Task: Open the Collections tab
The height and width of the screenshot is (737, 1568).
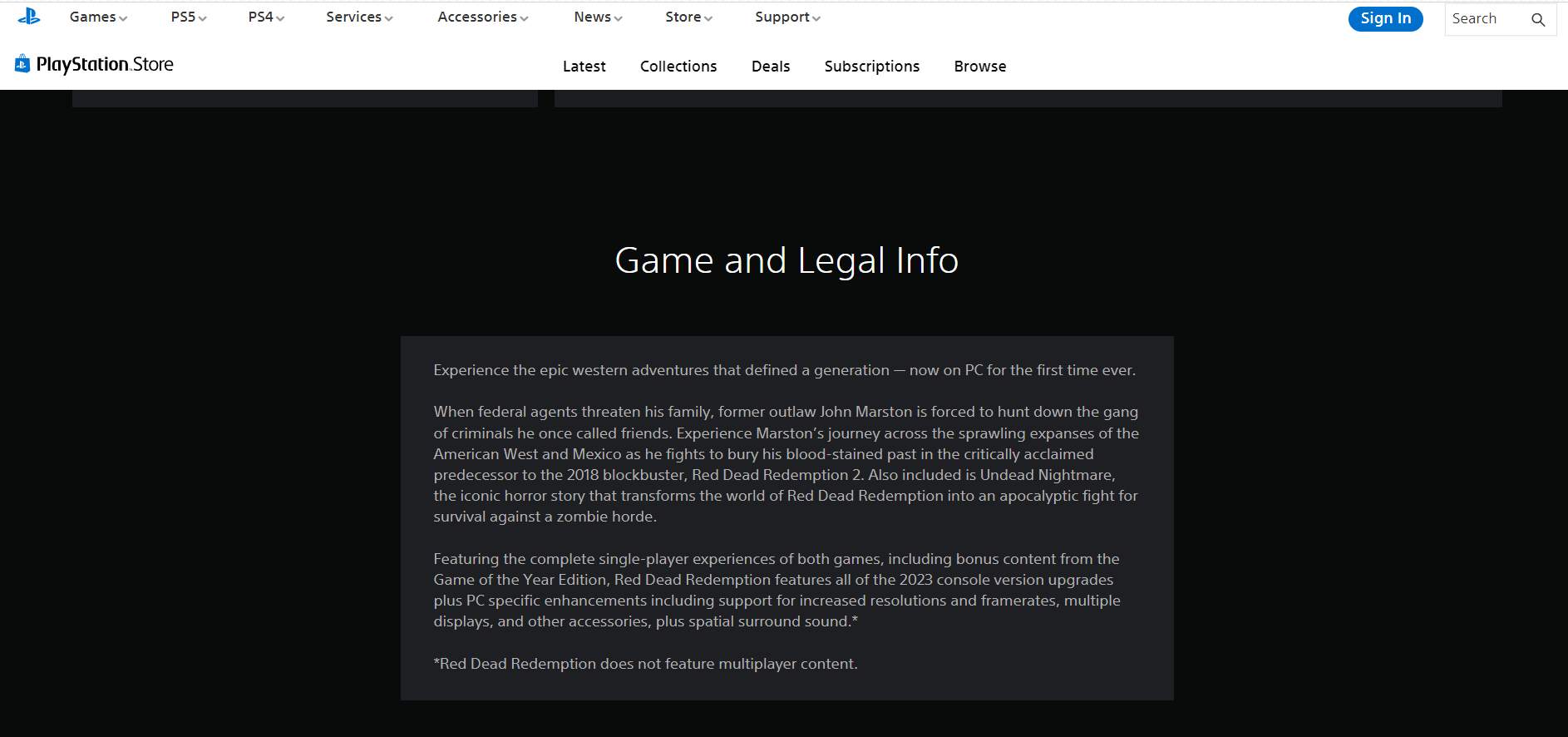Action: tap(678, 67)
